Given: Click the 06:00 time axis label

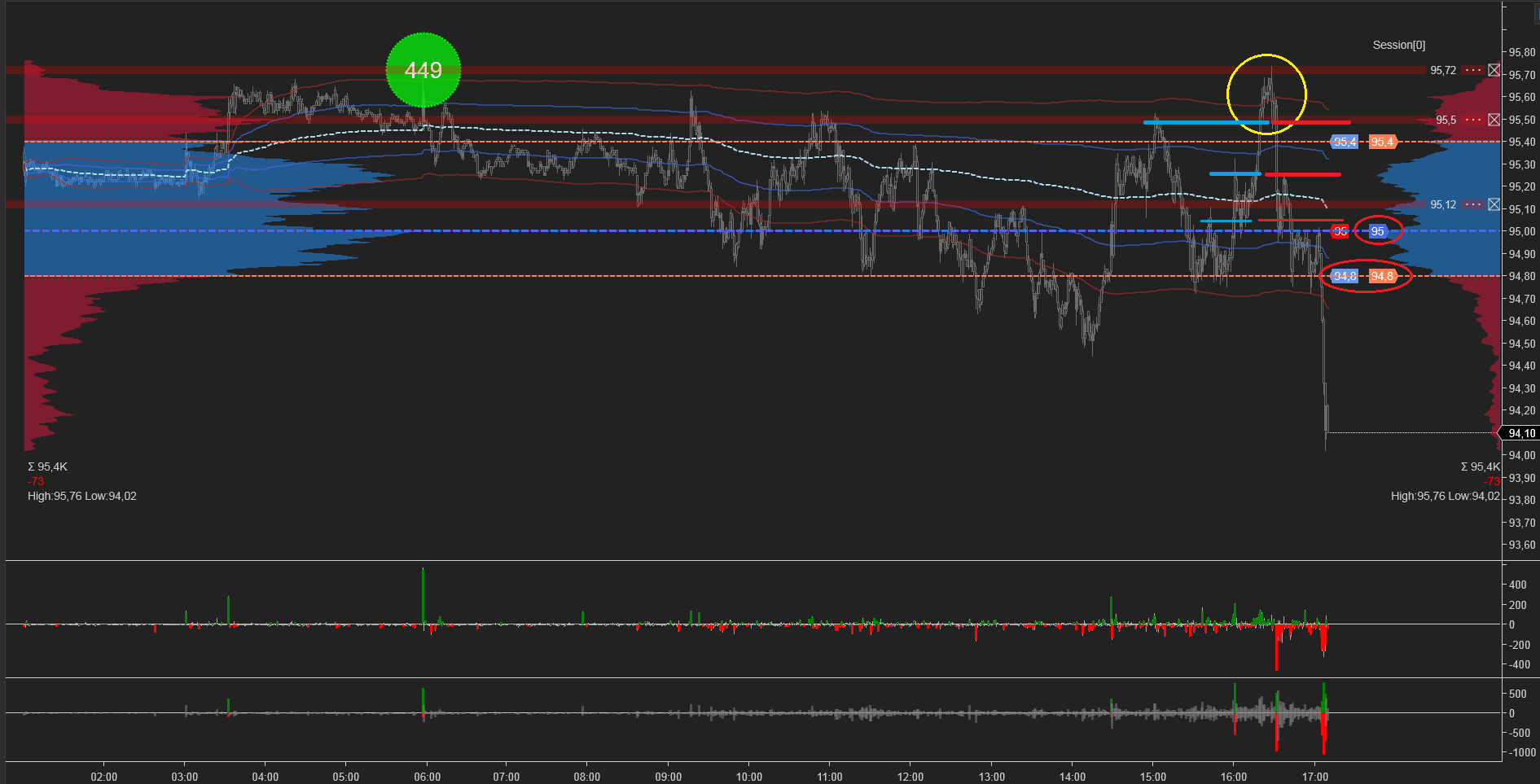Looking at the screenshot, I should [427, 777].
